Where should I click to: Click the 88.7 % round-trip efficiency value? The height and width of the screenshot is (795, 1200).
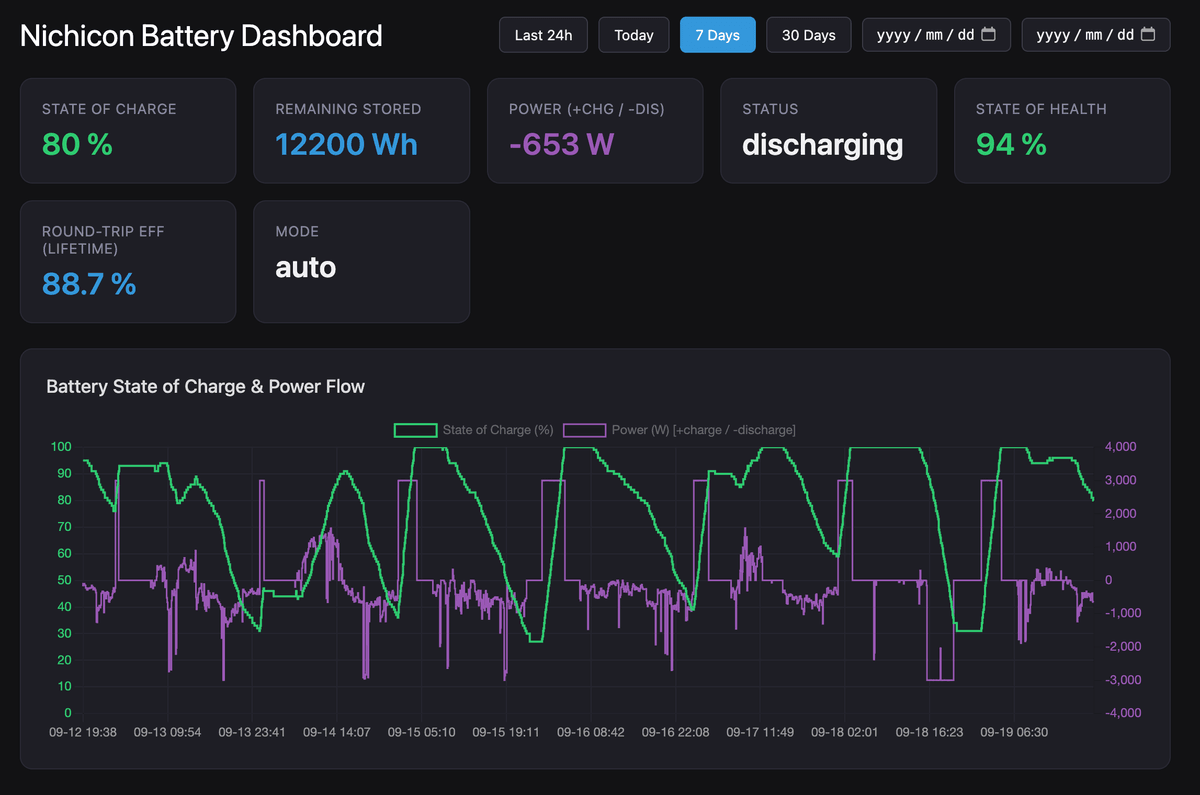coord(89,284)
